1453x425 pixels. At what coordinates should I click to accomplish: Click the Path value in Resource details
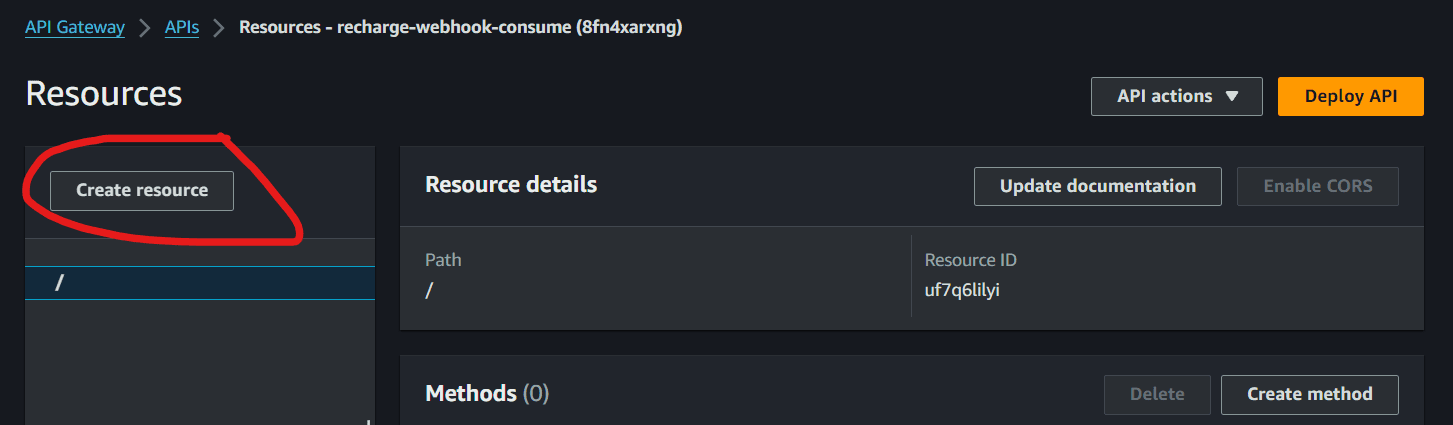(x=429, y=290)
